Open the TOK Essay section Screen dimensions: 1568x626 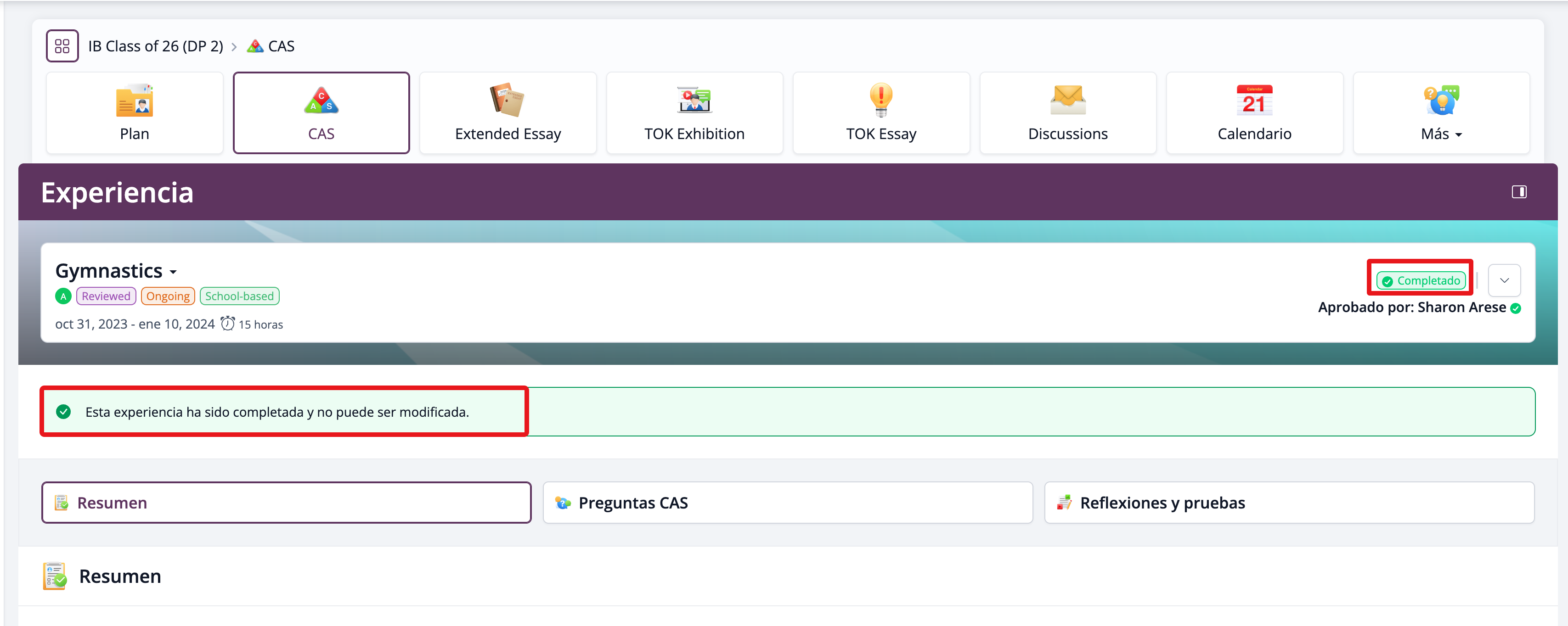(881, 113)
